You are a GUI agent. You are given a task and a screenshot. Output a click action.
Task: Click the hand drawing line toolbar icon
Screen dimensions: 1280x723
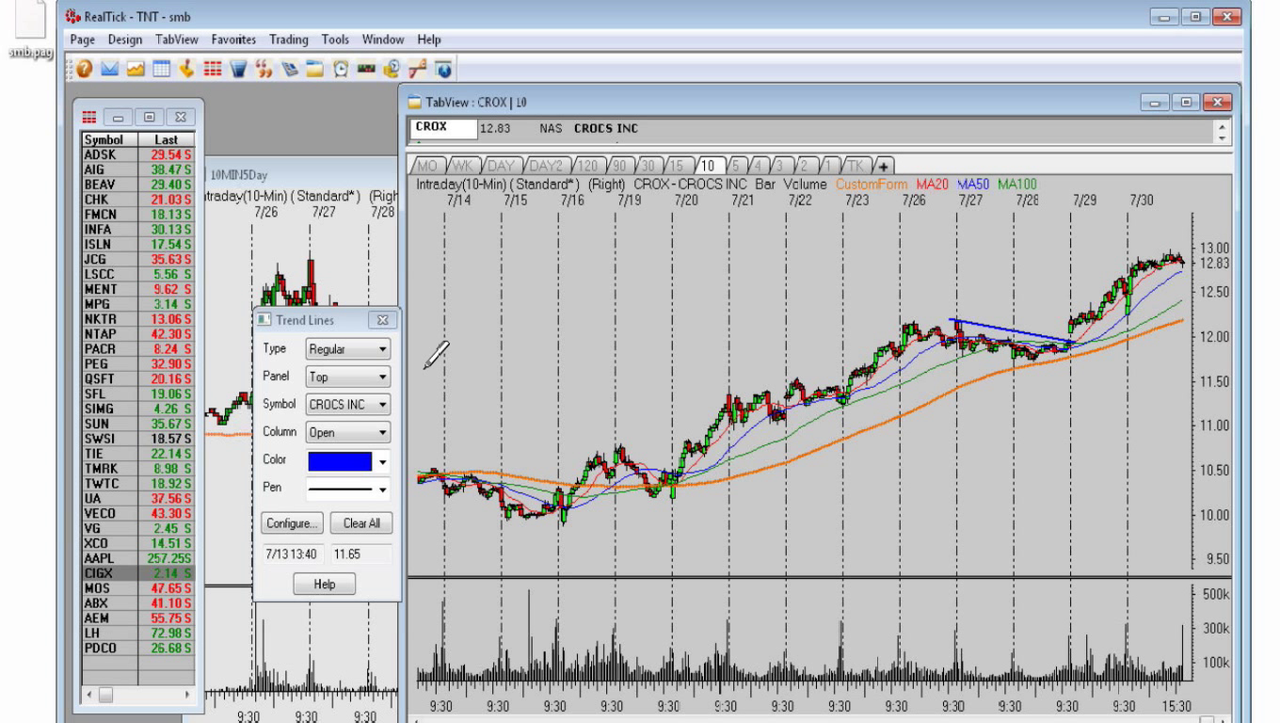pos(418,69)
